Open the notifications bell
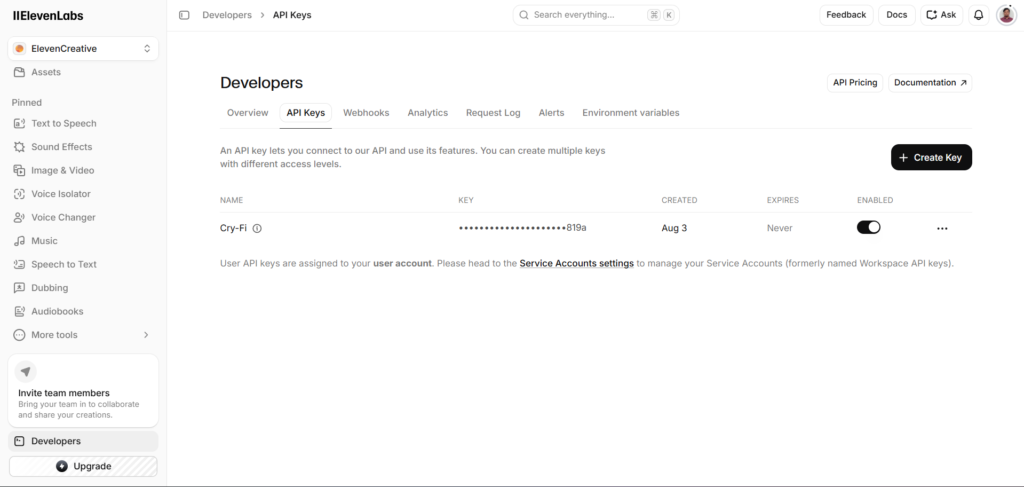1024x487 pixels. (978, 15)
